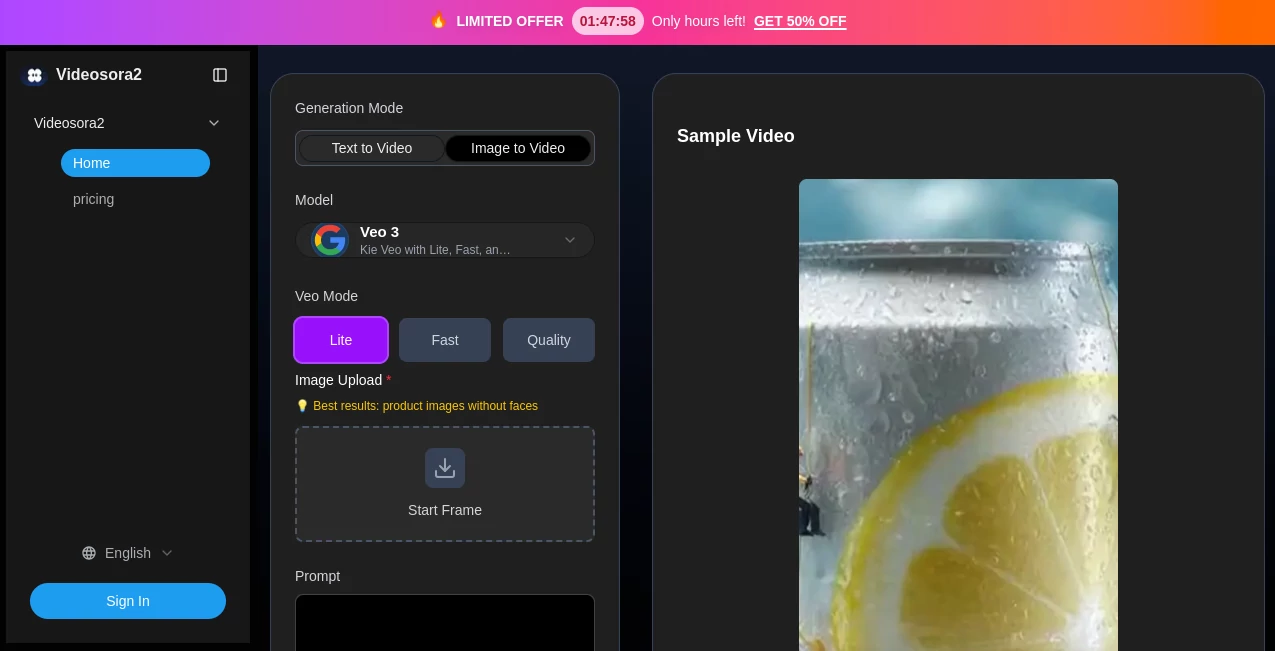The width and height of the screenshot is (1275, 651).
Task: Click the Start Frame upload dropzone
Action: pyautogui.click(x=445, y=484)
